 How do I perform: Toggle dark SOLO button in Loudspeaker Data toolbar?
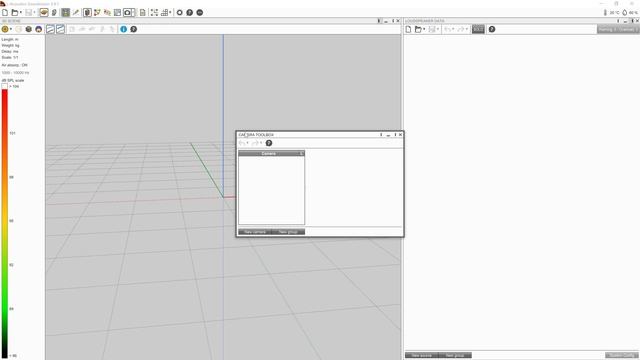tap(478, 29)
